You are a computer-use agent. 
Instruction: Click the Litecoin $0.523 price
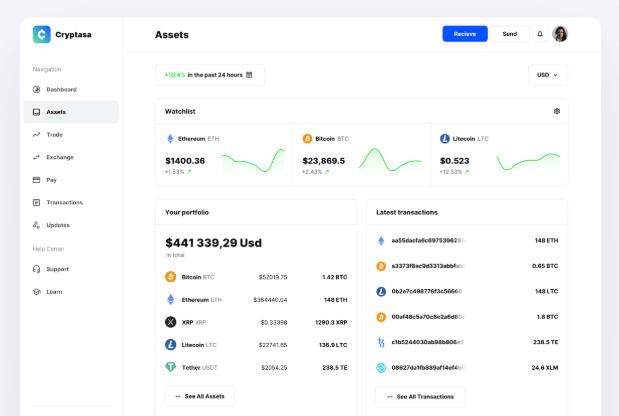pos(454,161)
